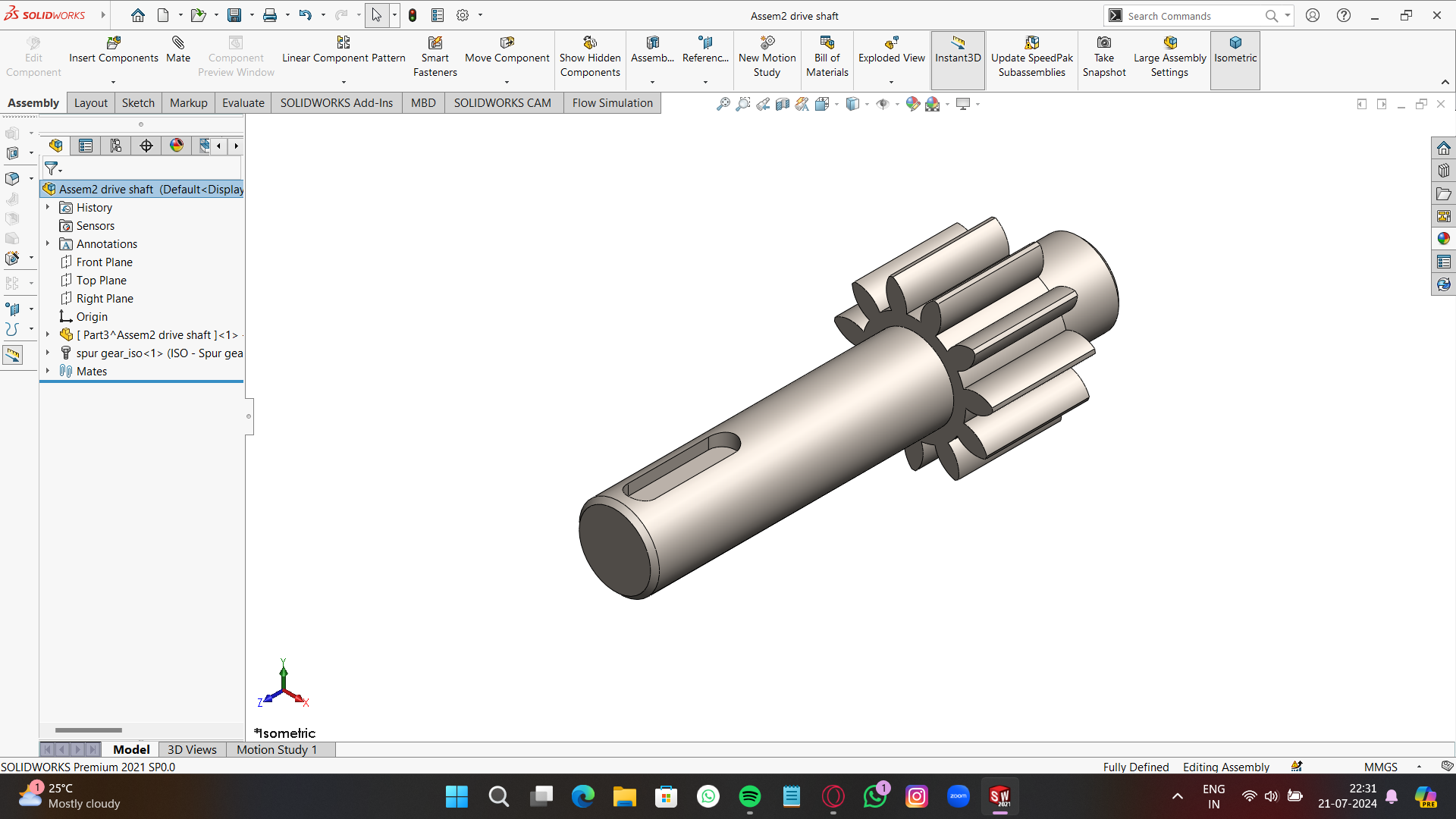The height and width of the screenshot is (819, 1456).
Task: Click the Save icon
Action: [x=234, y=15]
